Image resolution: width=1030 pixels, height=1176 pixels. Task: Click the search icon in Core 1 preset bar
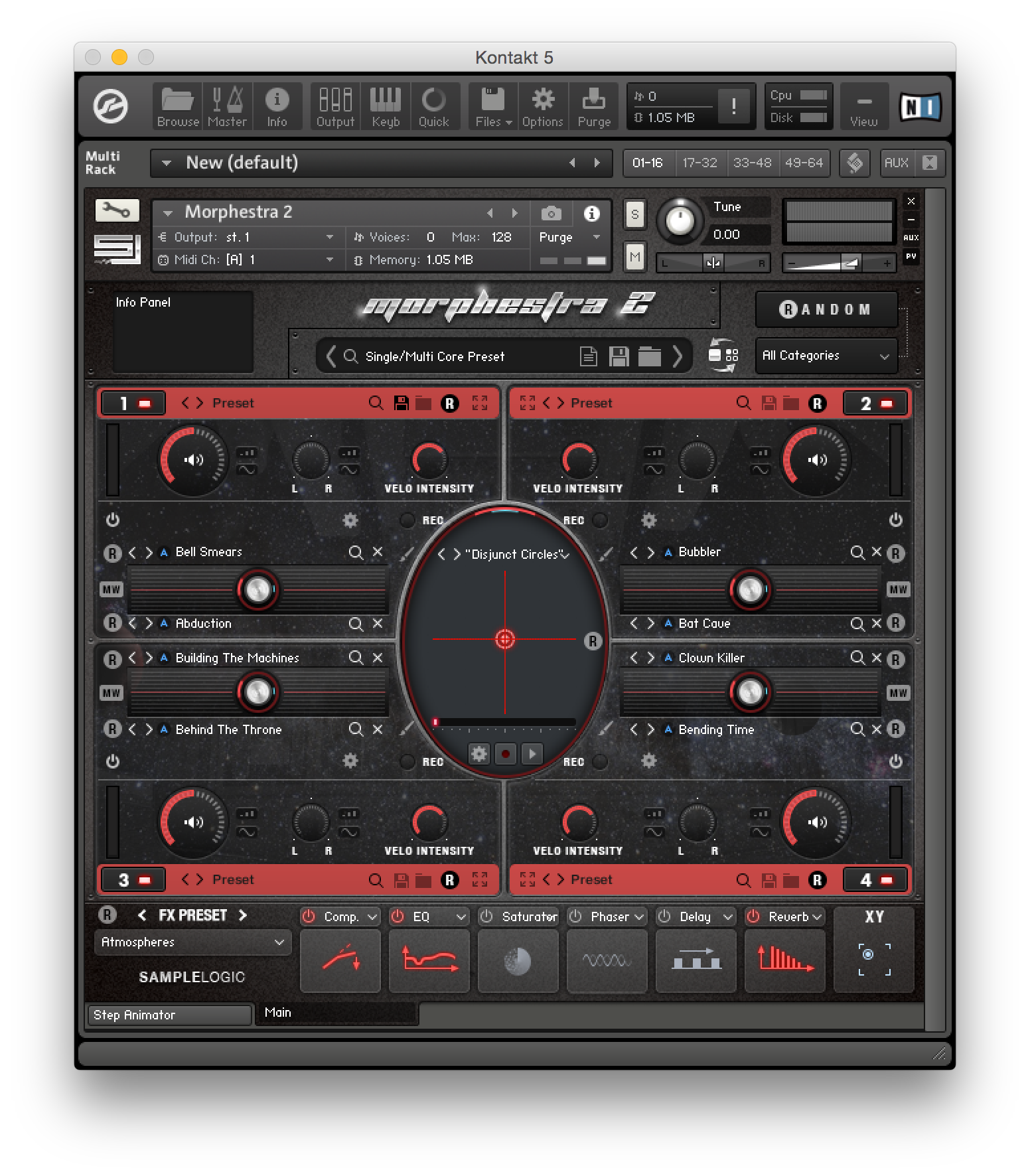tap(376, 403)
